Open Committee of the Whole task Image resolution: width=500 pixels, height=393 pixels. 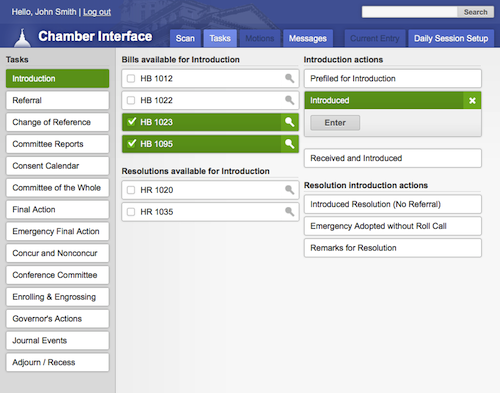(x=57, y=188)
